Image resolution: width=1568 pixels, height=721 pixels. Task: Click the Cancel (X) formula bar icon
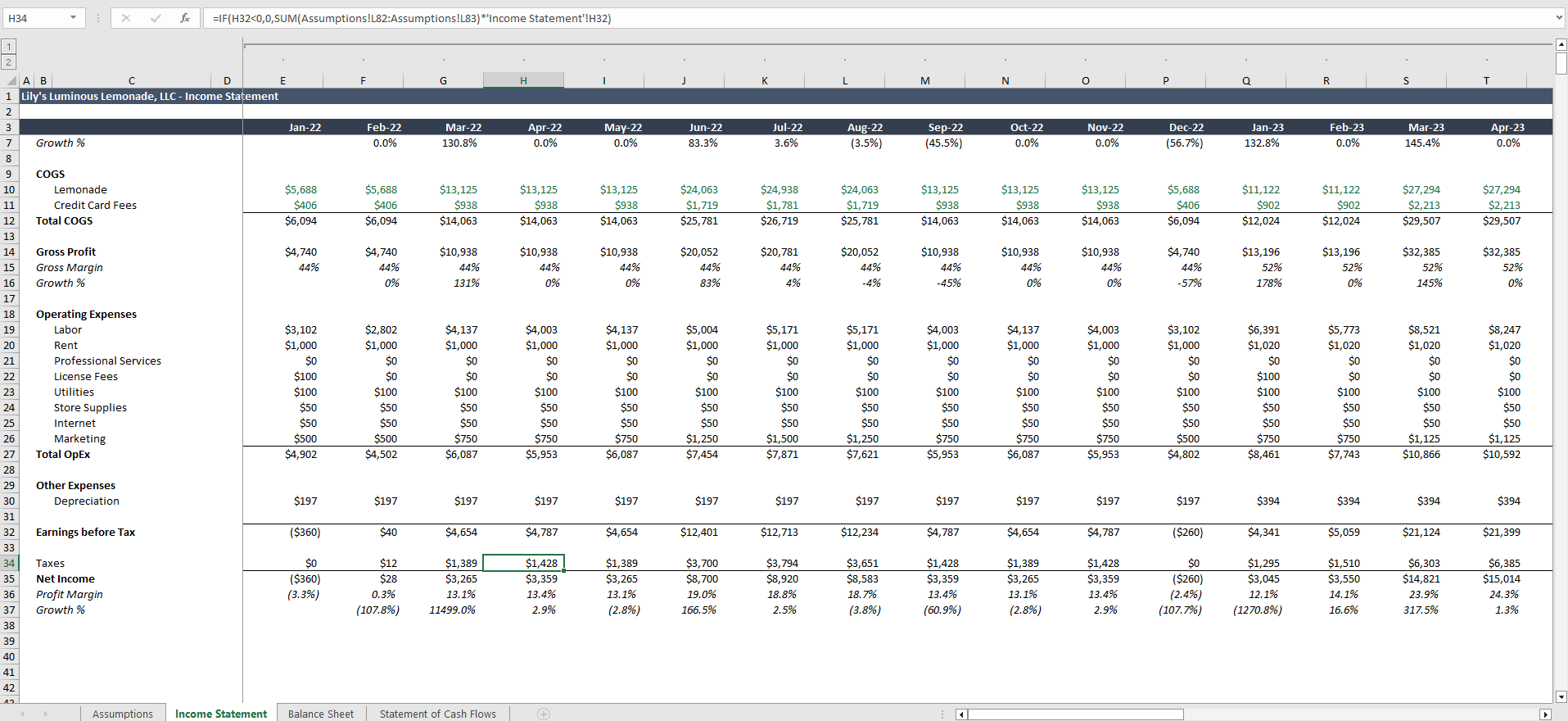point(125,18)
